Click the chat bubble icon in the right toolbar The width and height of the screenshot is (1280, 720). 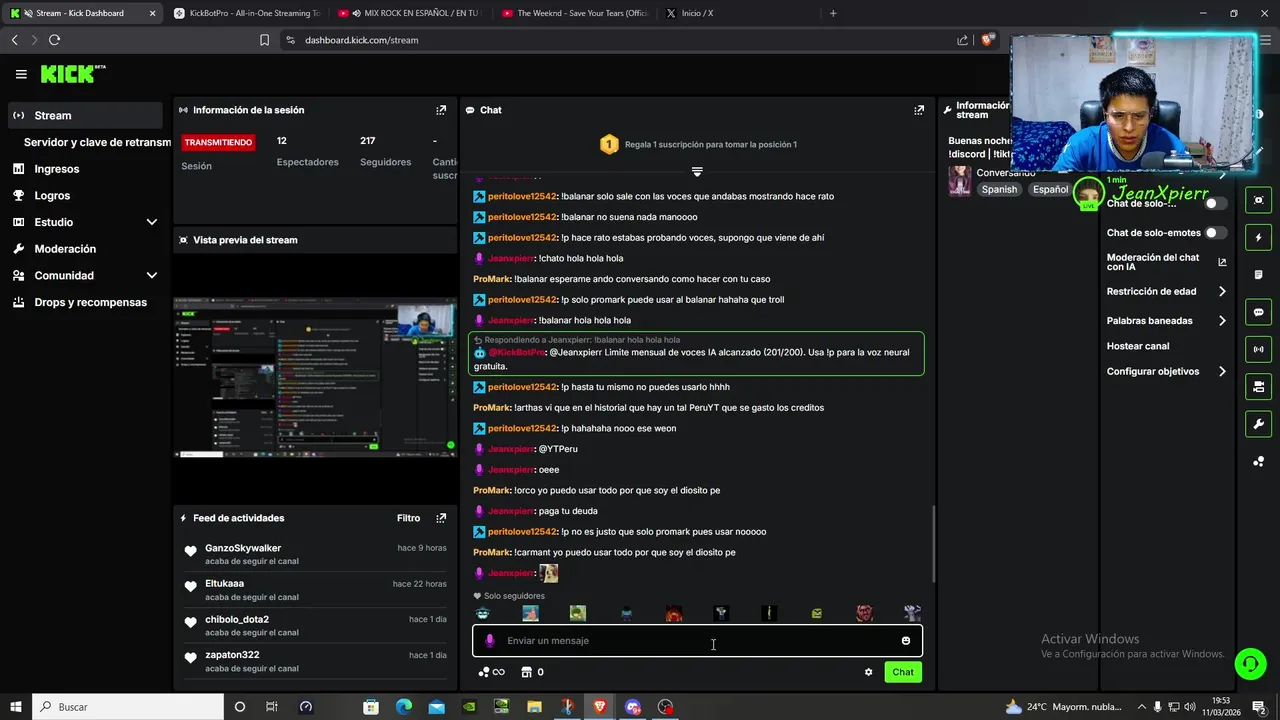coord(1258,312)
